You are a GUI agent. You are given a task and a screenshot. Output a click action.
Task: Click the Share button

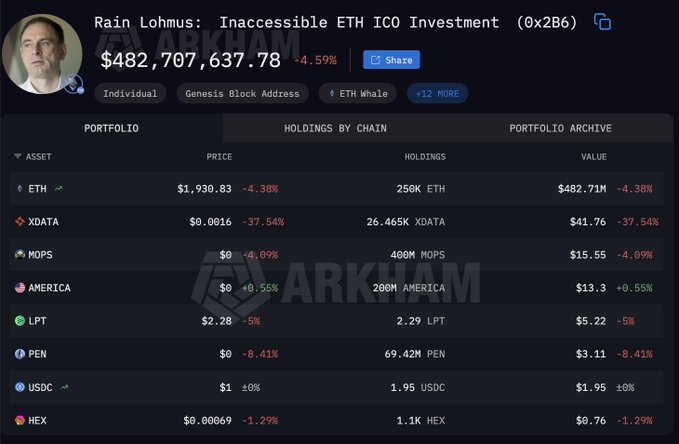coord(391,60)
